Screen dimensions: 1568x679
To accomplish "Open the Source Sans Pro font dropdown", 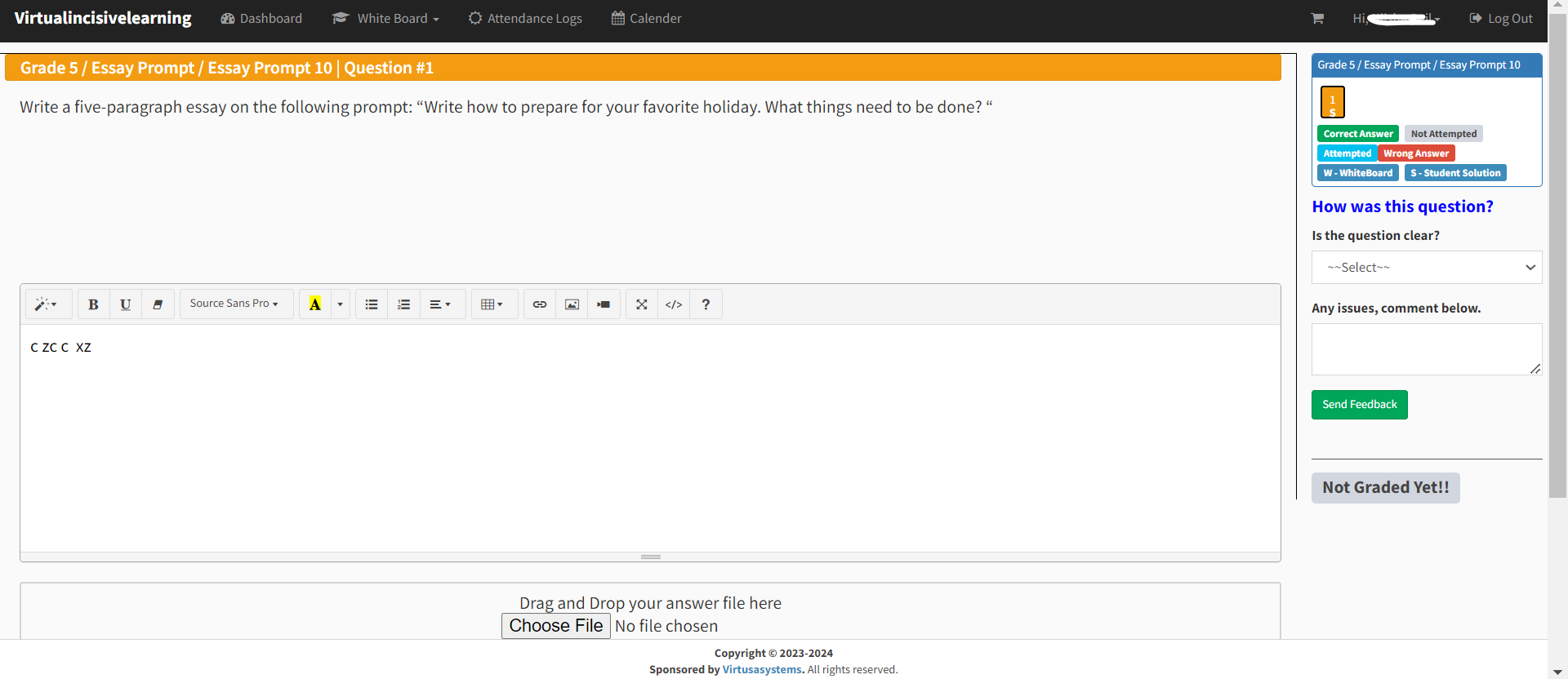I will (x=234, y=304).
